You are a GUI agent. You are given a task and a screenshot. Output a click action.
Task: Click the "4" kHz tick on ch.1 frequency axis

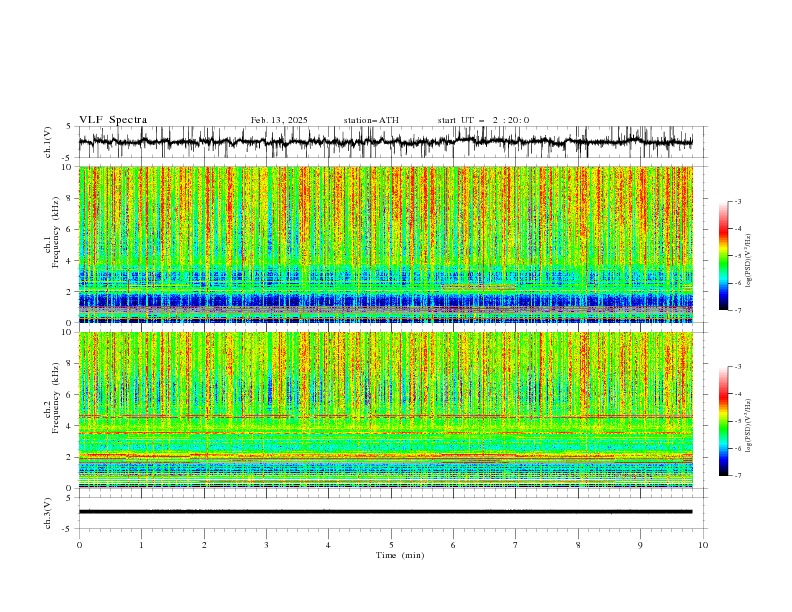pos(70,261)
